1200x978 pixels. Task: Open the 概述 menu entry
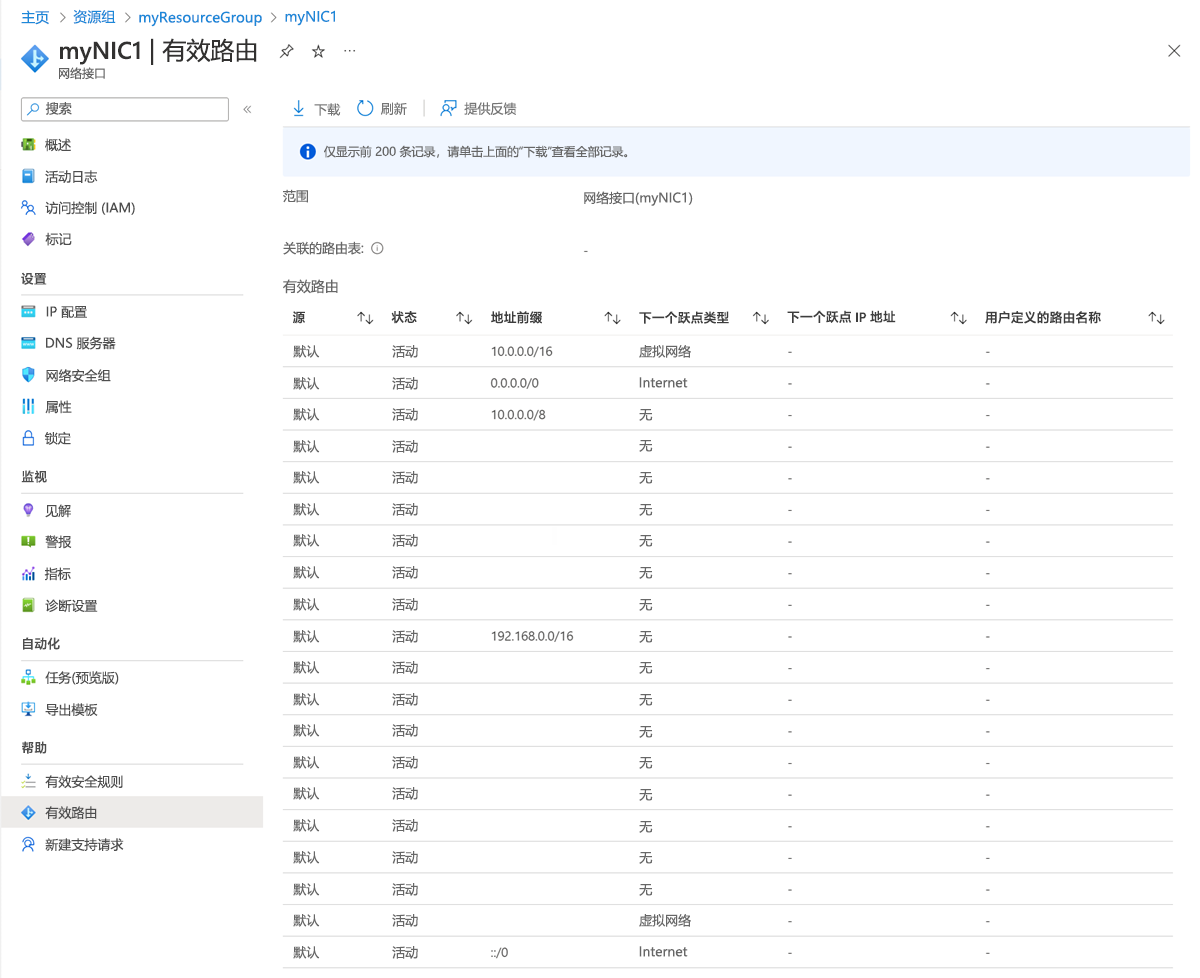pos(57,144)
